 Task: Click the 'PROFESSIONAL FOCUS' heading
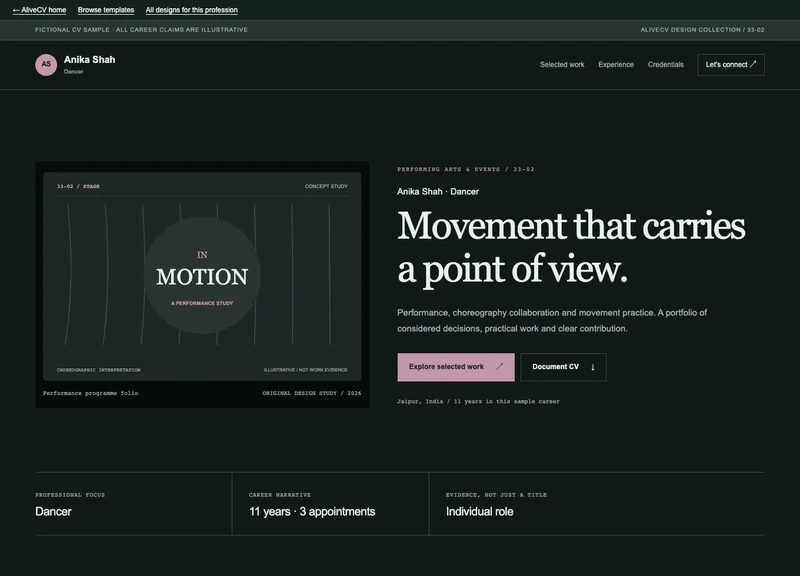pos(70,495)
